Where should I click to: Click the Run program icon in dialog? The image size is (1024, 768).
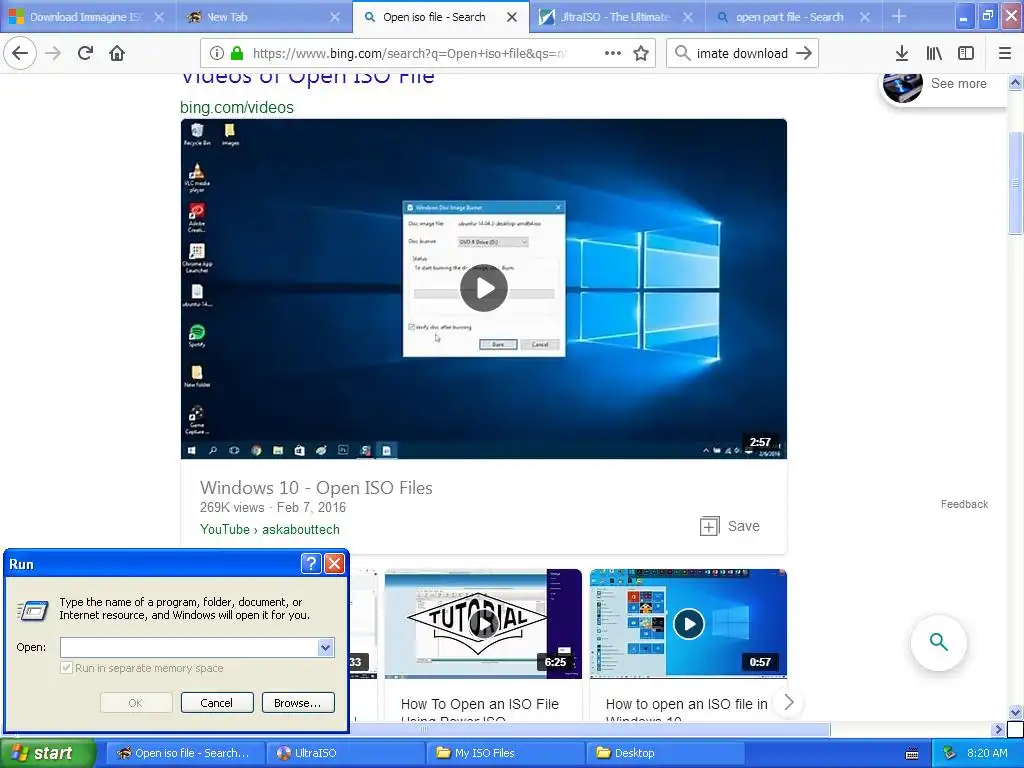click(x=33, y=609)
